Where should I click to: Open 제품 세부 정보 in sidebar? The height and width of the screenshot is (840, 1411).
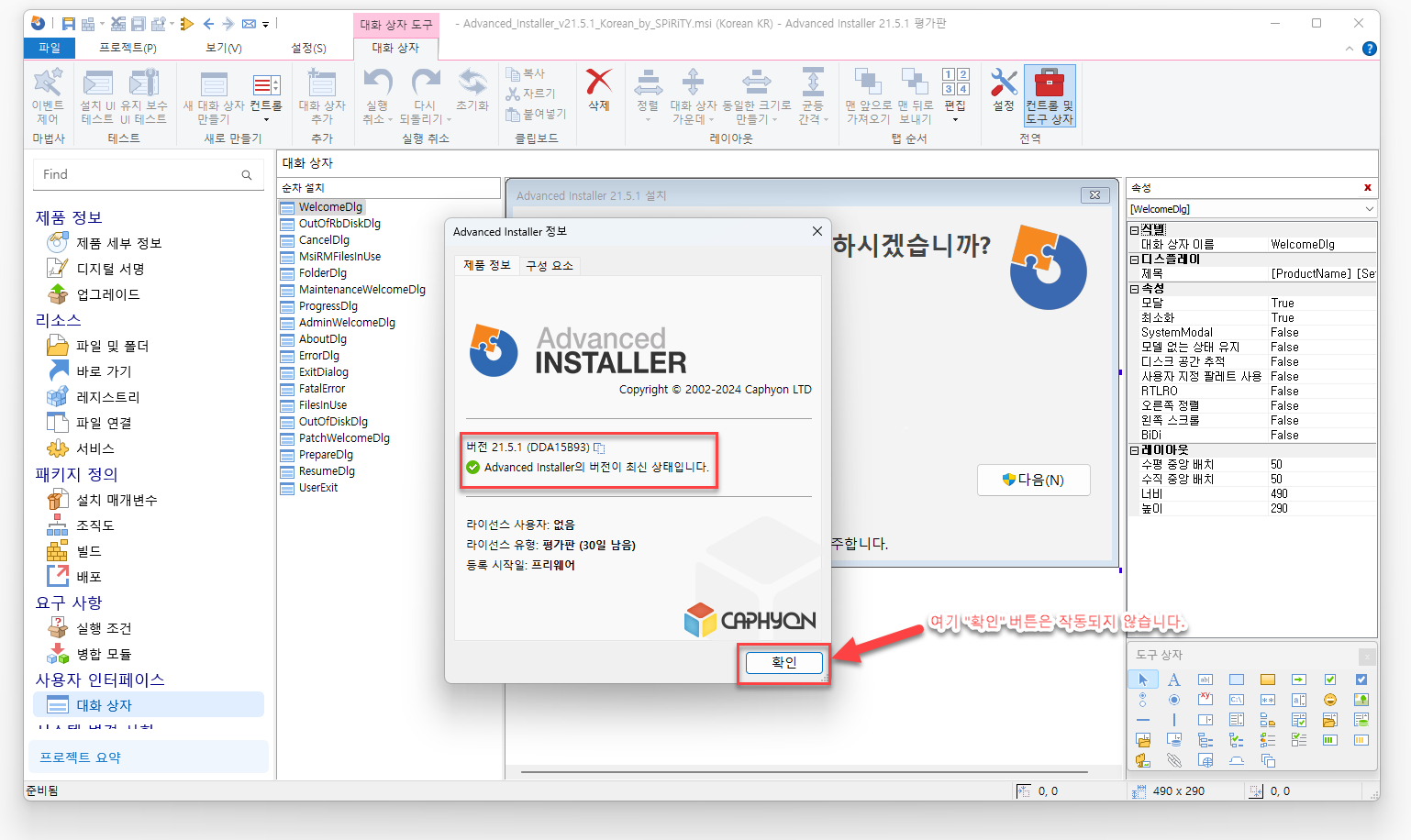[118, 243]
